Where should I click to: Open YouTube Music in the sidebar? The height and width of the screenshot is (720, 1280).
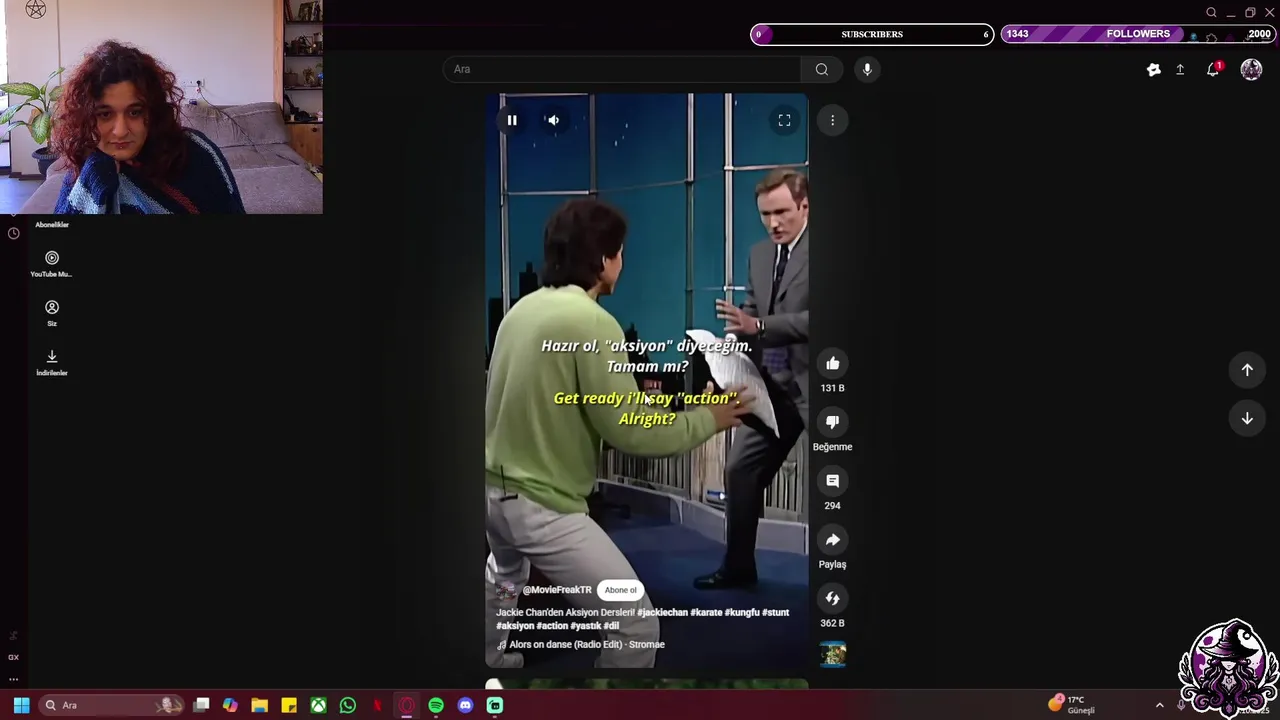(x=51, y=264)
